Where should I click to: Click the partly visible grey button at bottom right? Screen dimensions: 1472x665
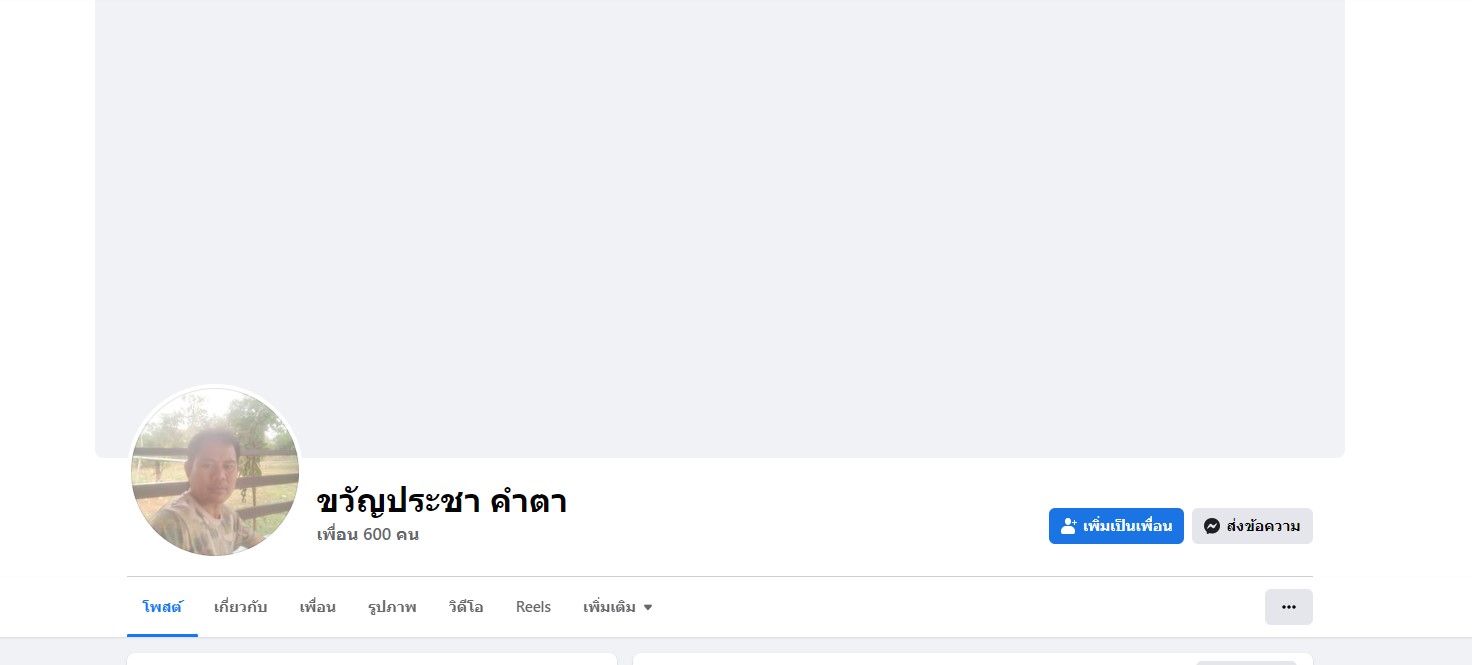1245,661
